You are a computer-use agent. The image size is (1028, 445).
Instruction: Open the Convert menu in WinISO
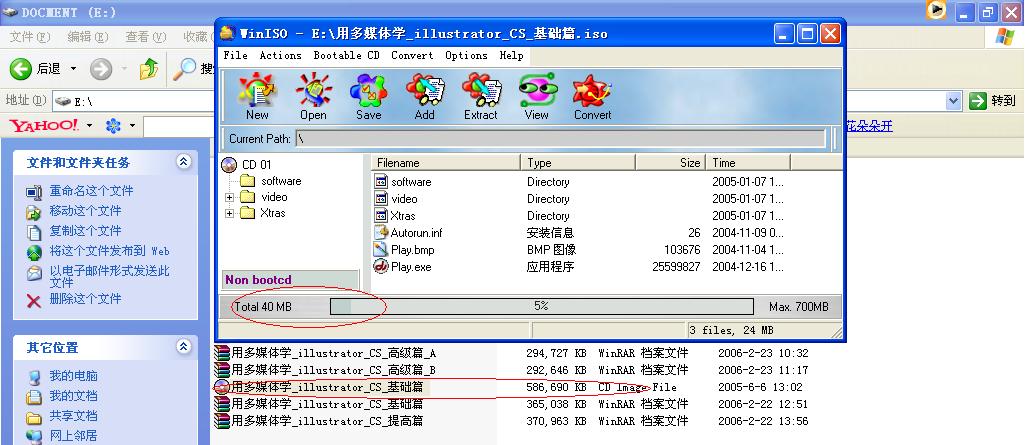point(412,56)
